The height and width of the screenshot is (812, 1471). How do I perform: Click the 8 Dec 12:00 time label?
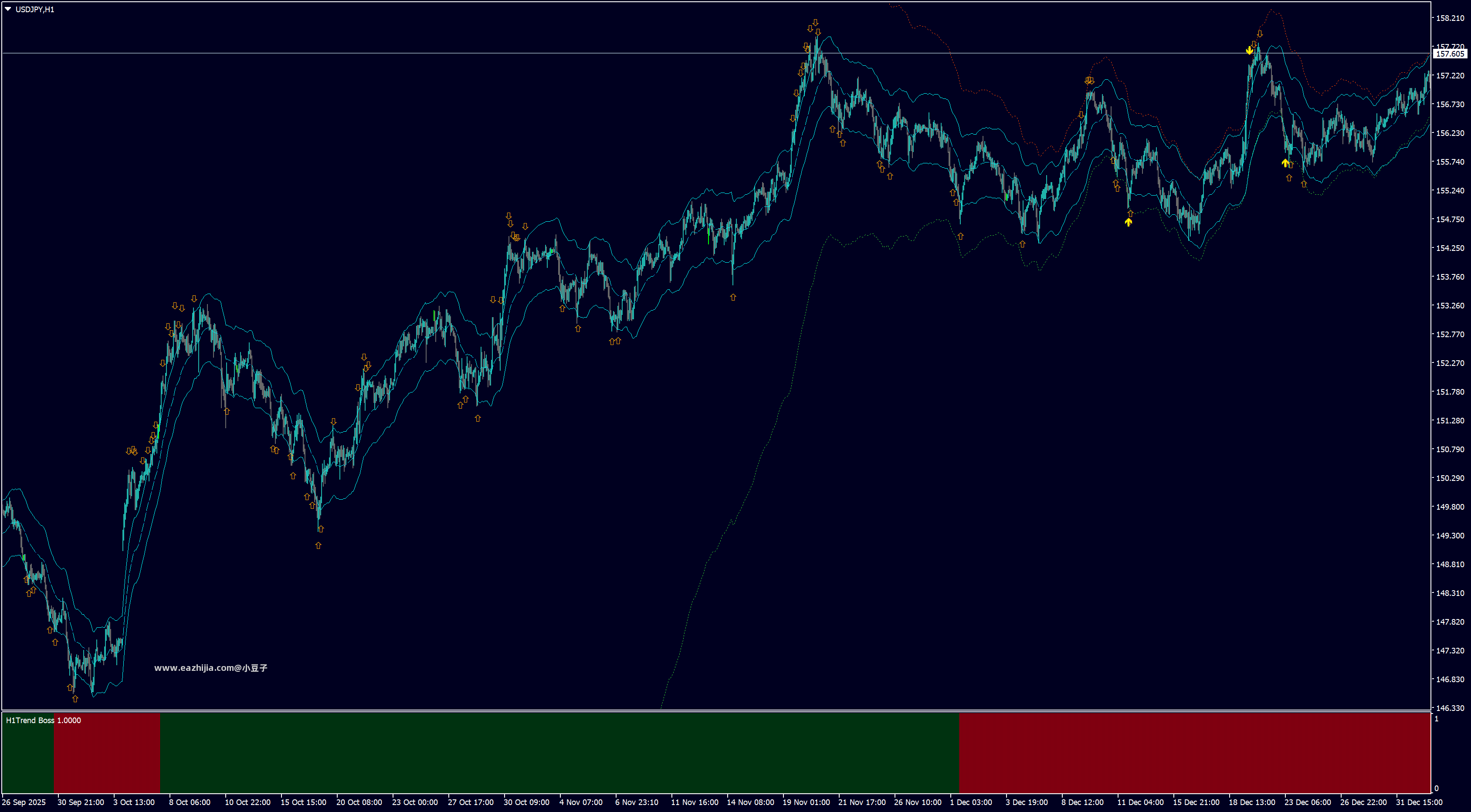1083,802
